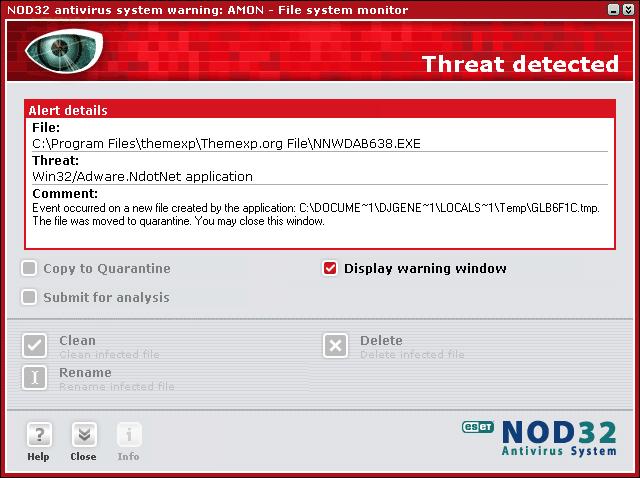Uncheck Display warning window checkbox
The image size is (640, 478).
point(330,269)
